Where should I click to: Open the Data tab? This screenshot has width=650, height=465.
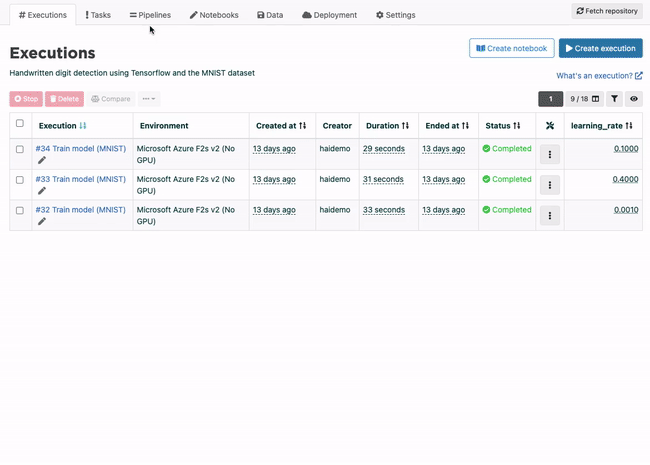click(270, 15)
